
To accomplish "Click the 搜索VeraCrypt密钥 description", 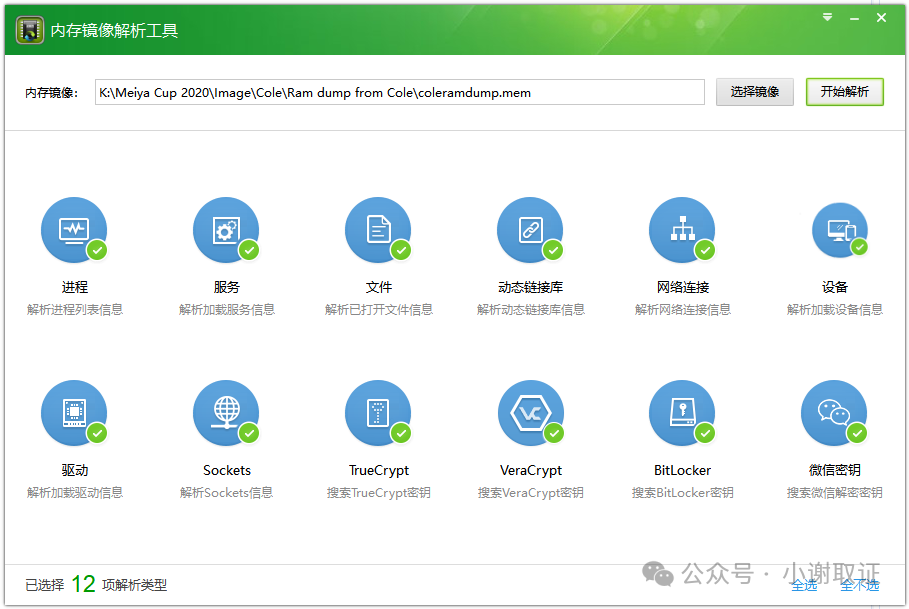I will (x=530, y=493).
